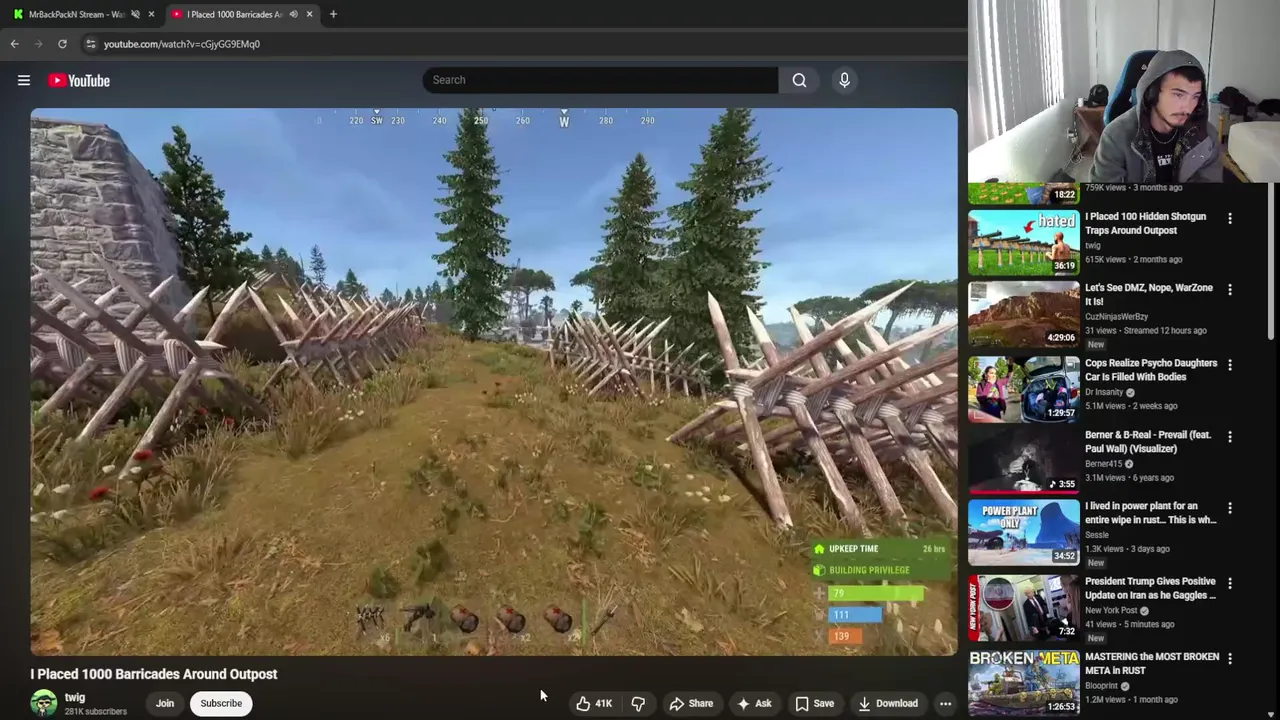Screen dimensions: 1280x720
Task: Open title President Trump Gives Positive Update
Action: pyautogui.click(x=1151, y=588)
